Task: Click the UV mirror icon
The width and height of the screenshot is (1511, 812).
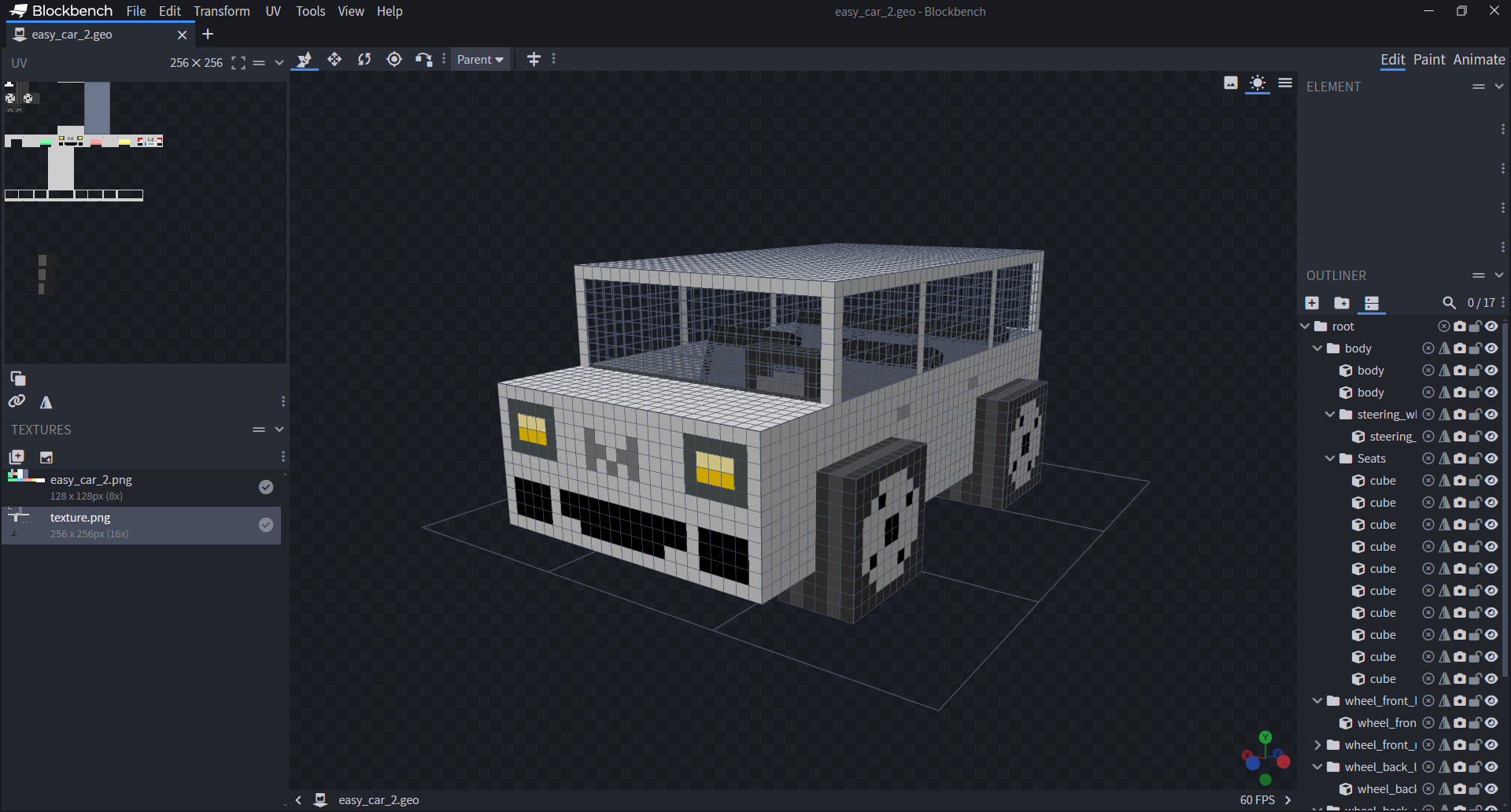Action: click(x=46, y=402)
